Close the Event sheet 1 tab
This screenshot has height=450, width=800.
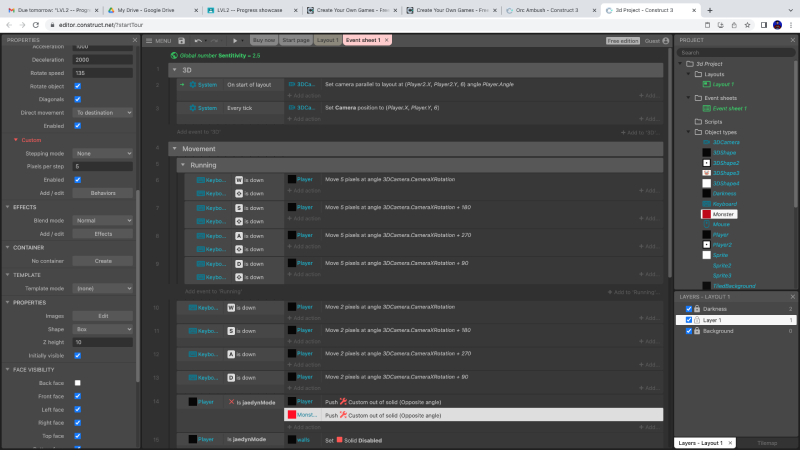click(387, 40)
